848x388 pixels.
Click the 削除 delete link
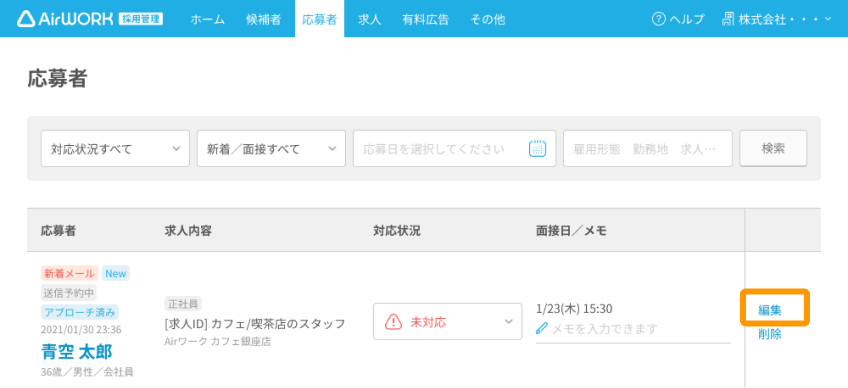point(770,334)
